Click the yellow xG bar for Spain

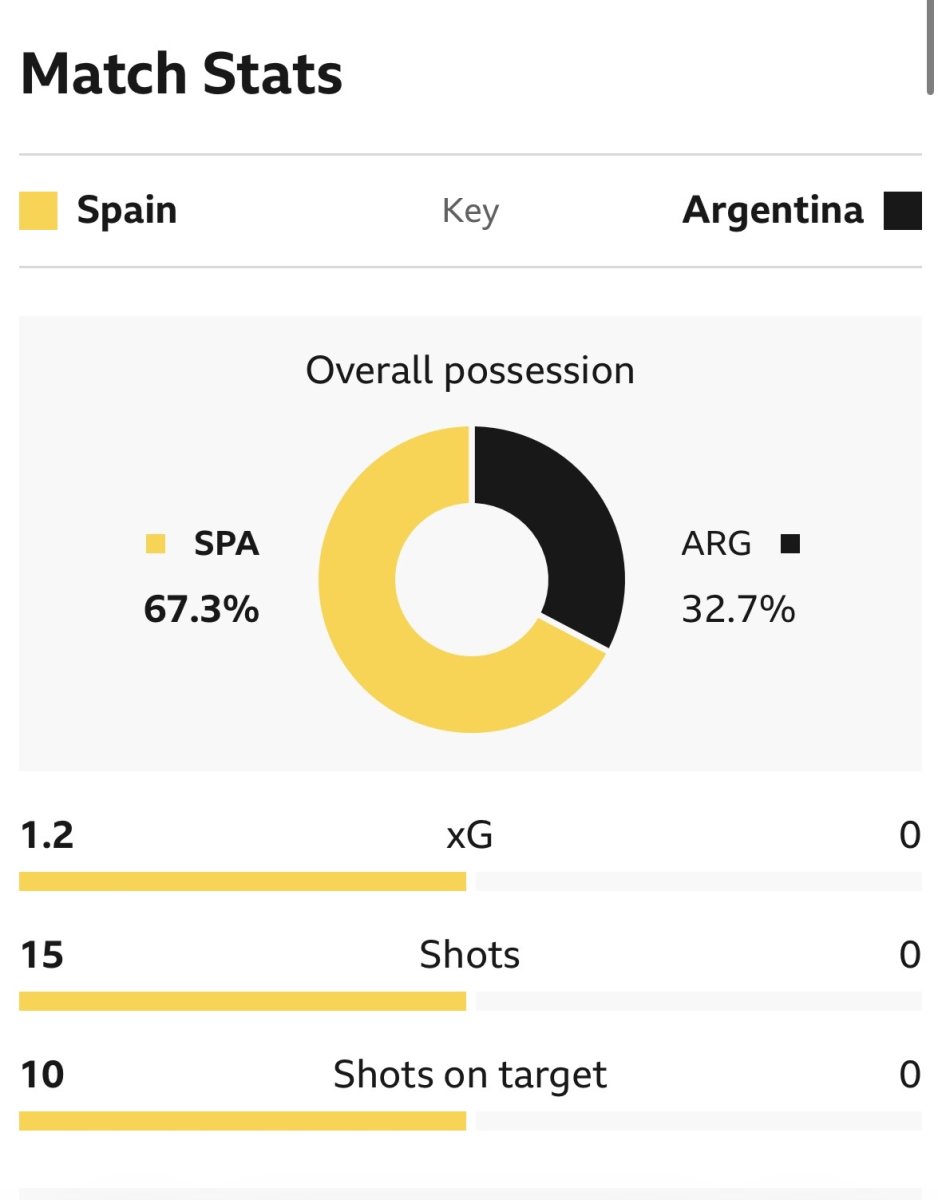click(x=242, y=881)
